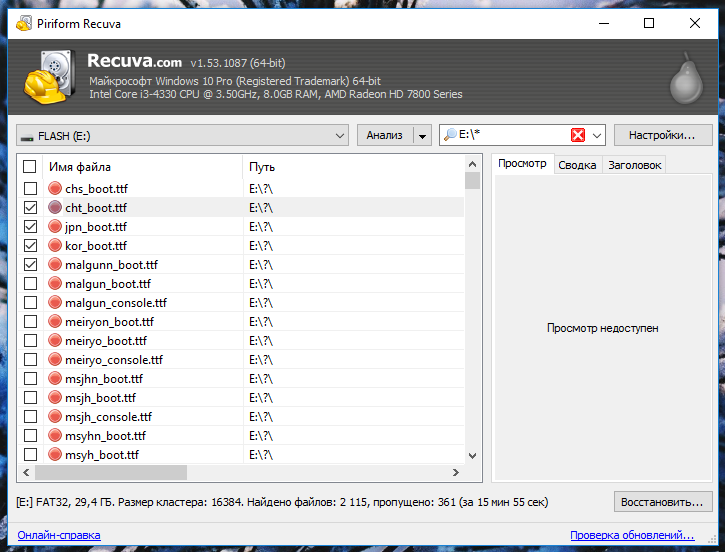Check the box for malgun_boot.ttf
The height and width of the screenshot is (552, 725).
point(31,283)
